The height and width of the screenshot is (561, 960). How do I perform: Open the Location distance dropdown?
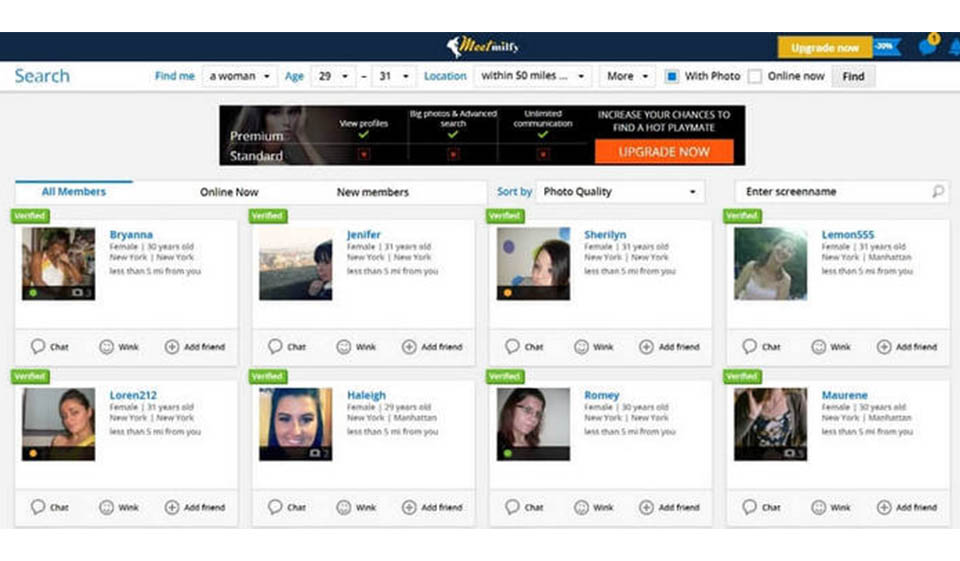pyautogui.click(x=533, y=76)
